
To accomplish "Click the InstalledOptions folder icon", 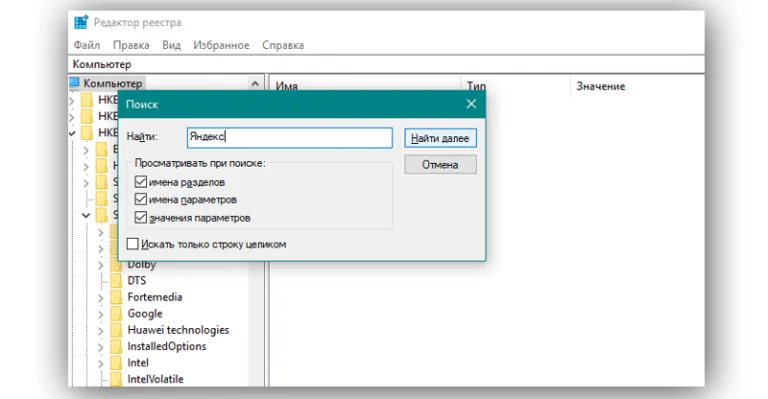I will pos(116,347).
